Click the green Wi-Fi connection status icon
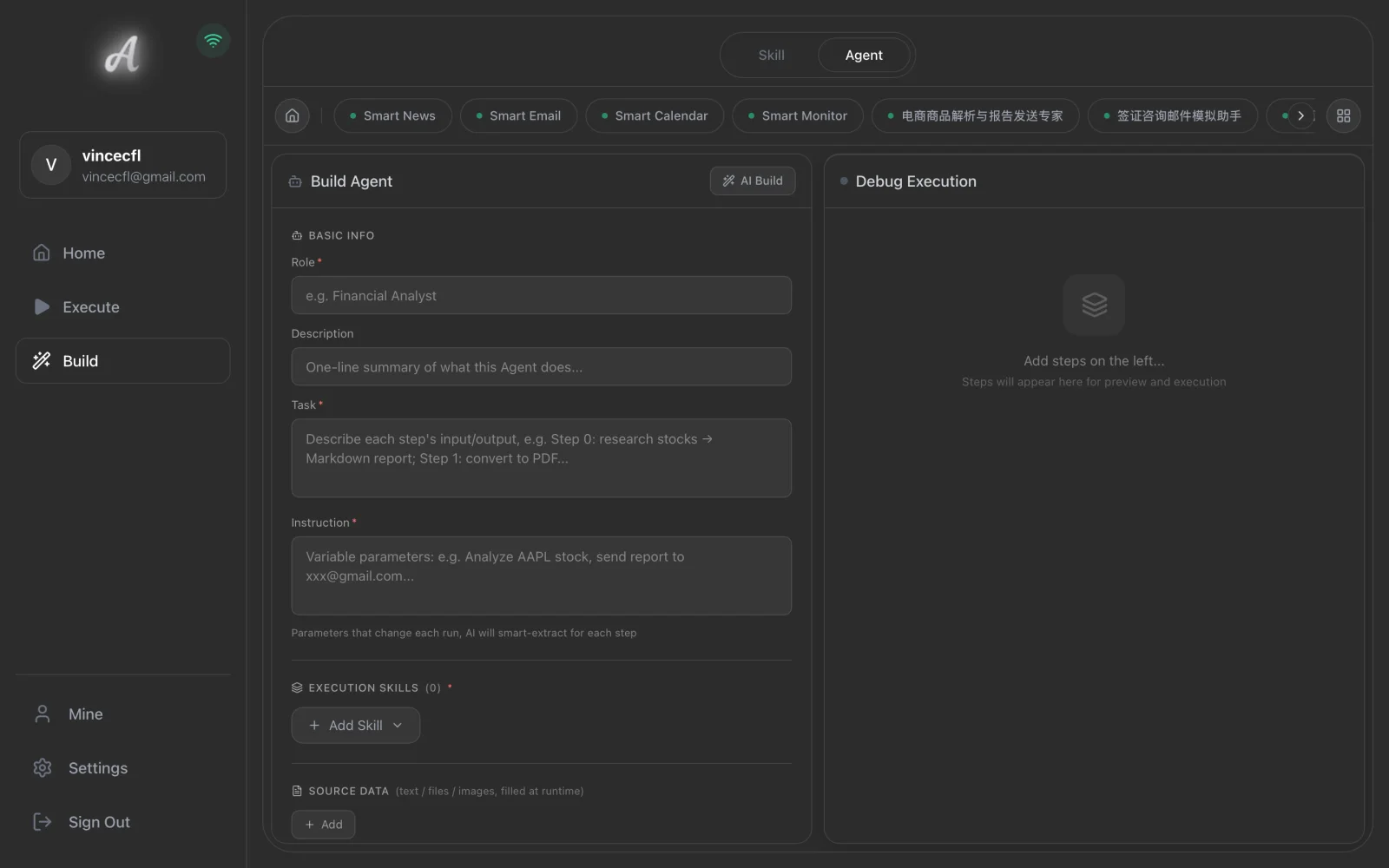Viewport: 1389px width, 868px height. click(x=213, y=41)
